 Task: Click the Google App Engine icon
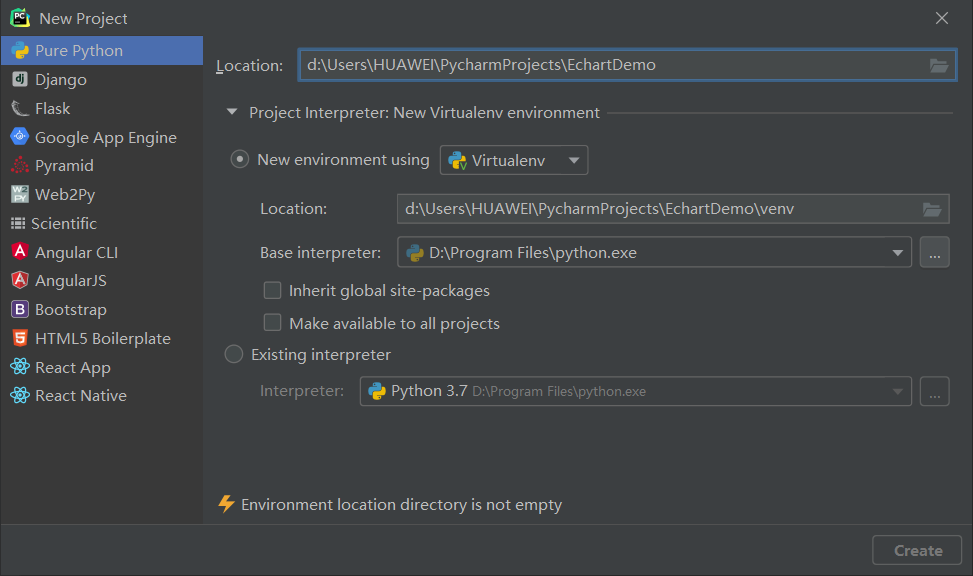tap(20, 136)
